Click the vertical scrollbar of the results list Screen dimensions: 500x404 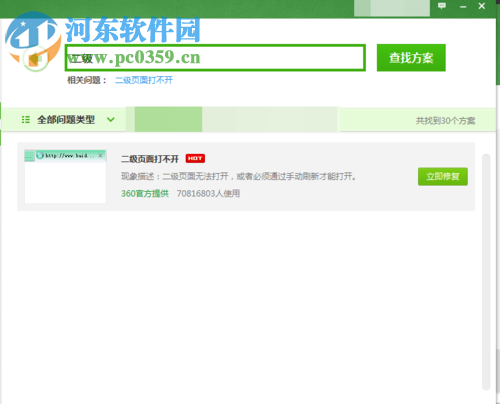pos(486,272)
